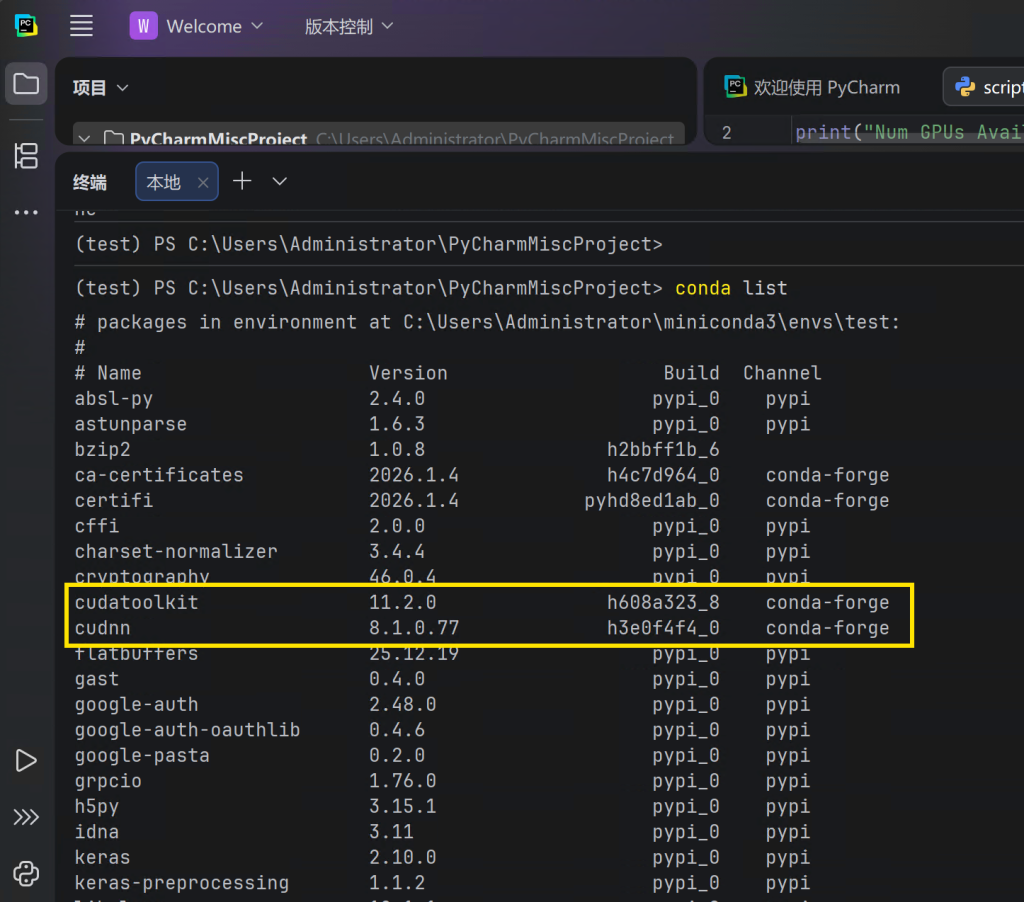Click the cffi package name

tap(97, 526)
